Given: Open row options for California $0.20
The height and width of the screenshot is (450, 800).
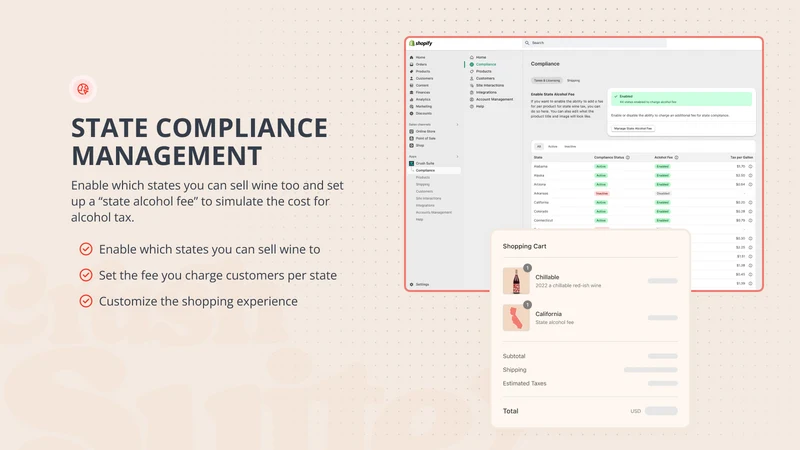Looking at the screenshot, I should (751, 203).
